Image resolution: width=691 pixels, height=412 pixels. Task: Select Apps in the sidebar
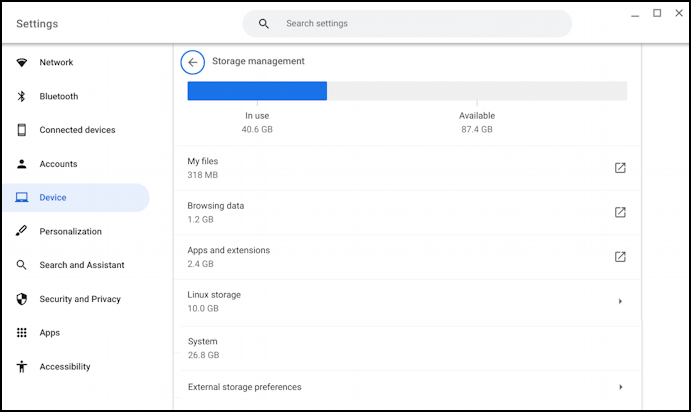pyautogui.click(x=49, y=333)
